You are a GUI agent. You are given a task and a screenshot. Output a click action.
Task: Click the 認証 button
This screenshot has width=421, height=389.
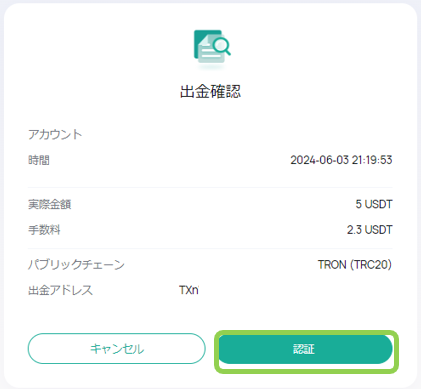click(305, 349)
